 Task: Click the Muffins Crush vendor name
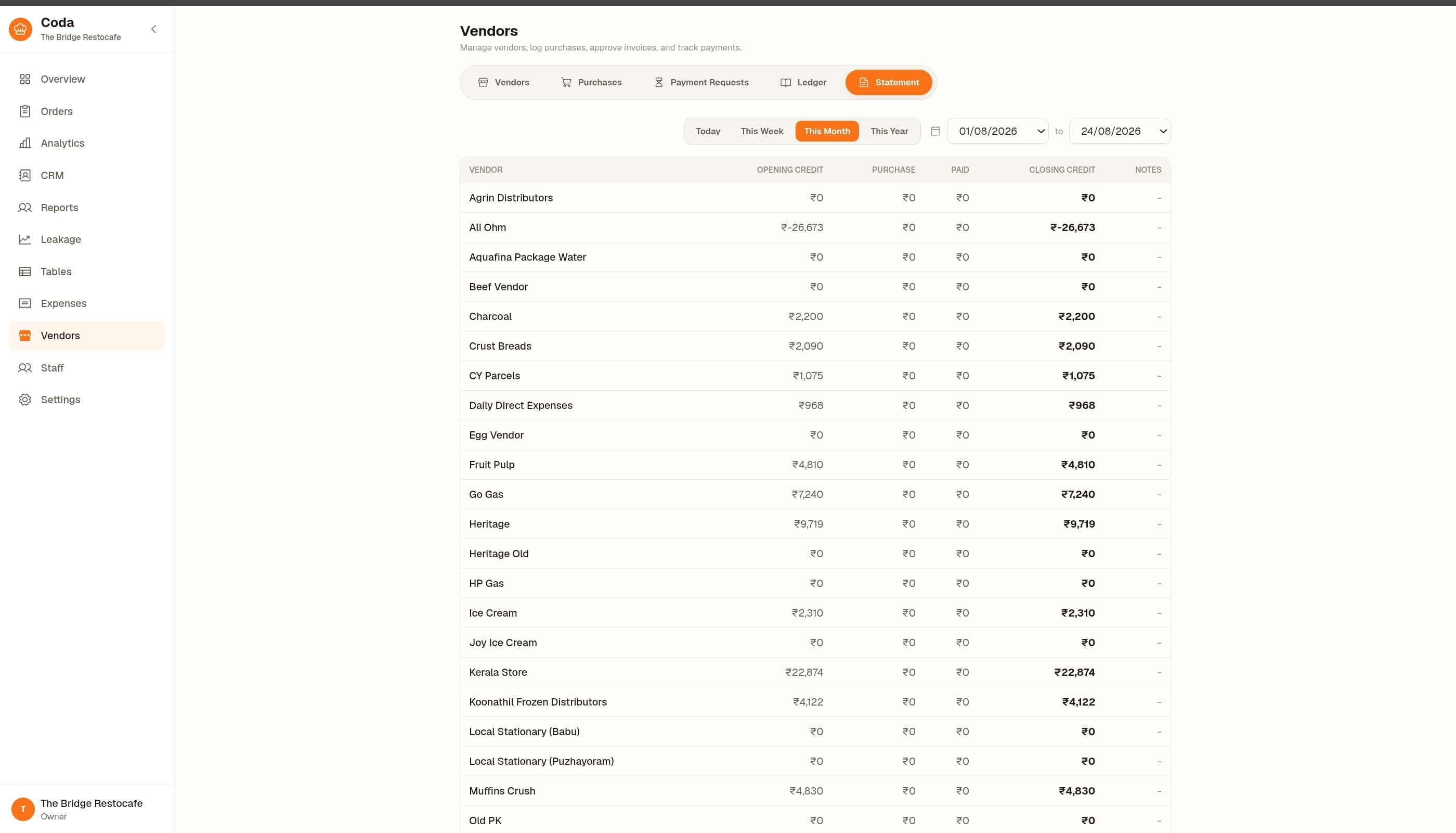[502, 791]
